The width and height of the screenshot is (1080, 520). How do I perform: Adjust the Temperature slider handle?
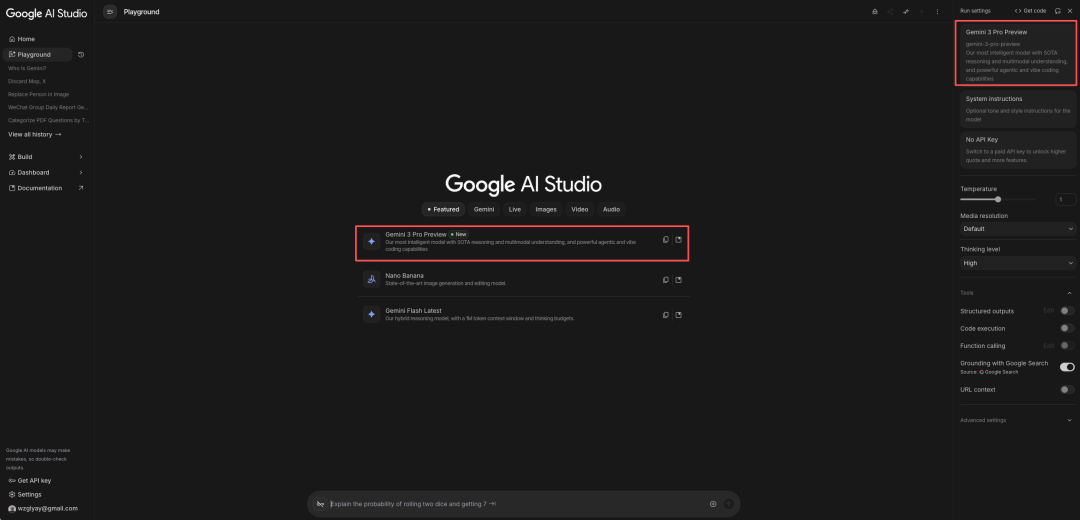(998, 199)
